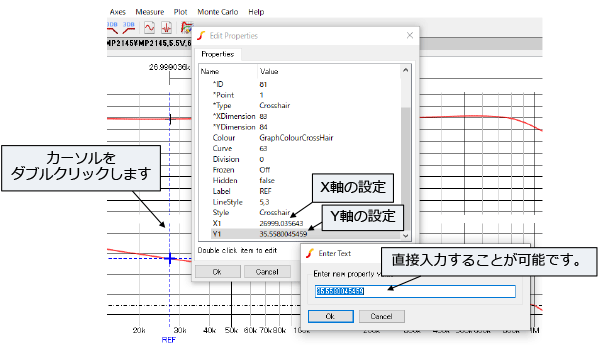
Task: Click the pulse spike page icon
Action: pyautogui.click(x=166, y=28)
